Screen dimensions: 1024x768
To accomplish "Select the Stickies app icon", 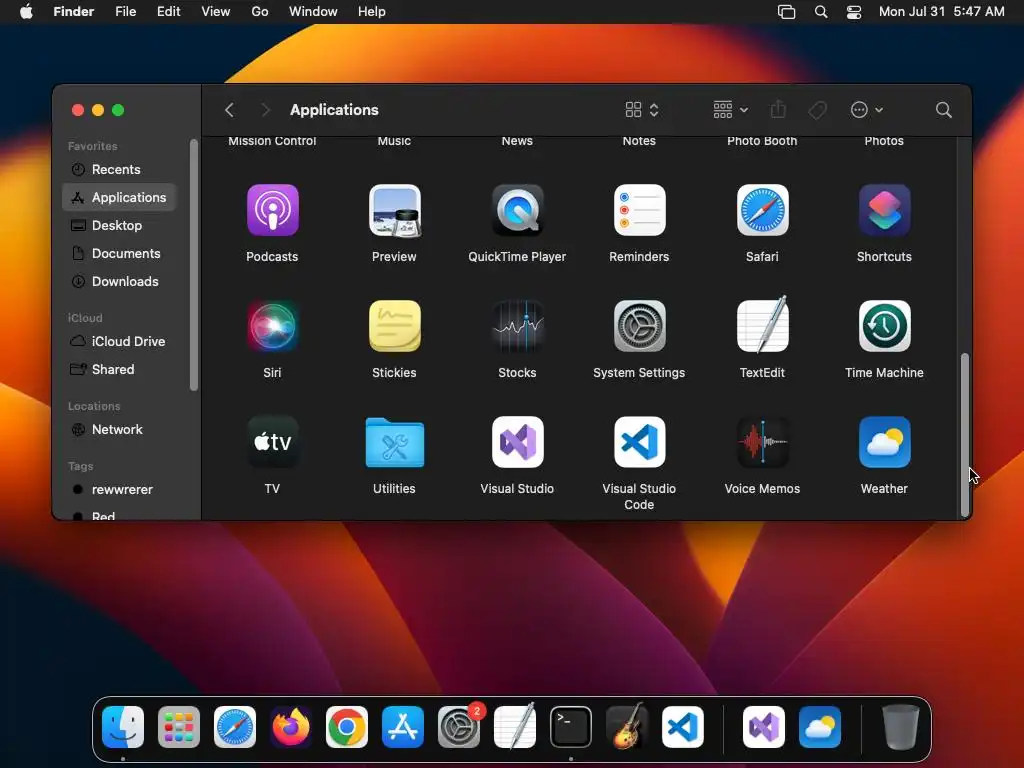I will click(394, 326).
